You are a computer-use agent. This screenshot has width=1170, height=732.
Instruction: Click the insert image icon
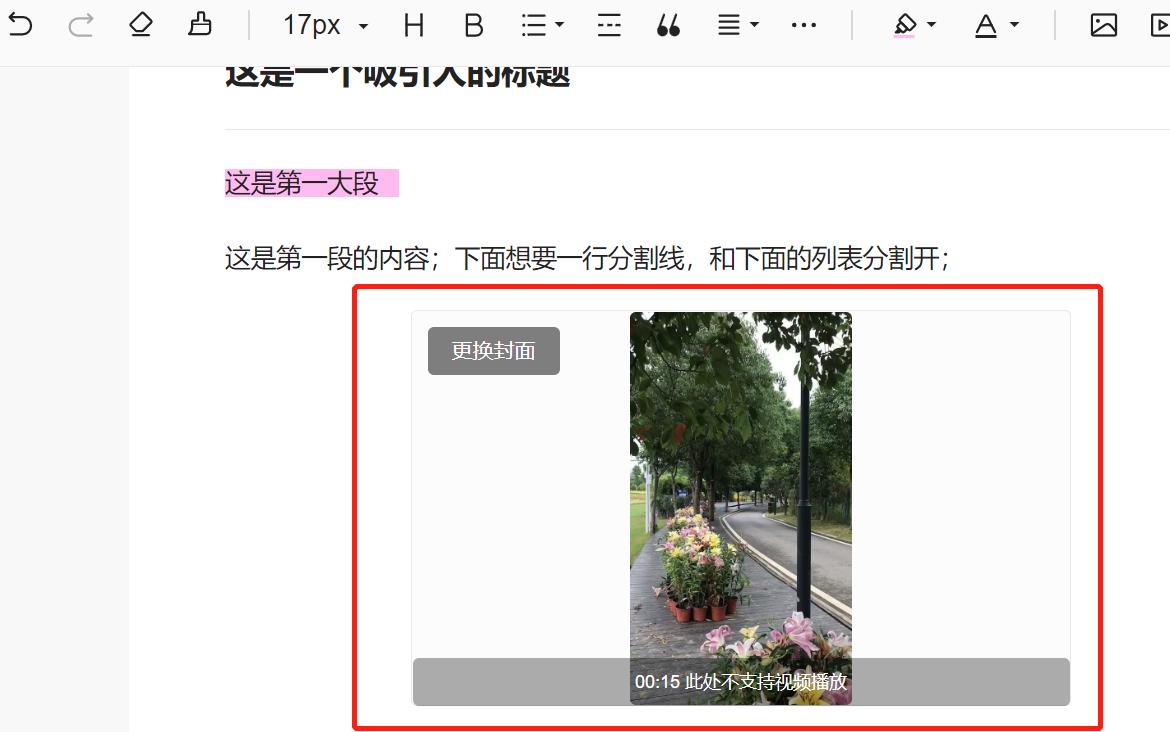pyautogui.click(x=1102, y=25)
